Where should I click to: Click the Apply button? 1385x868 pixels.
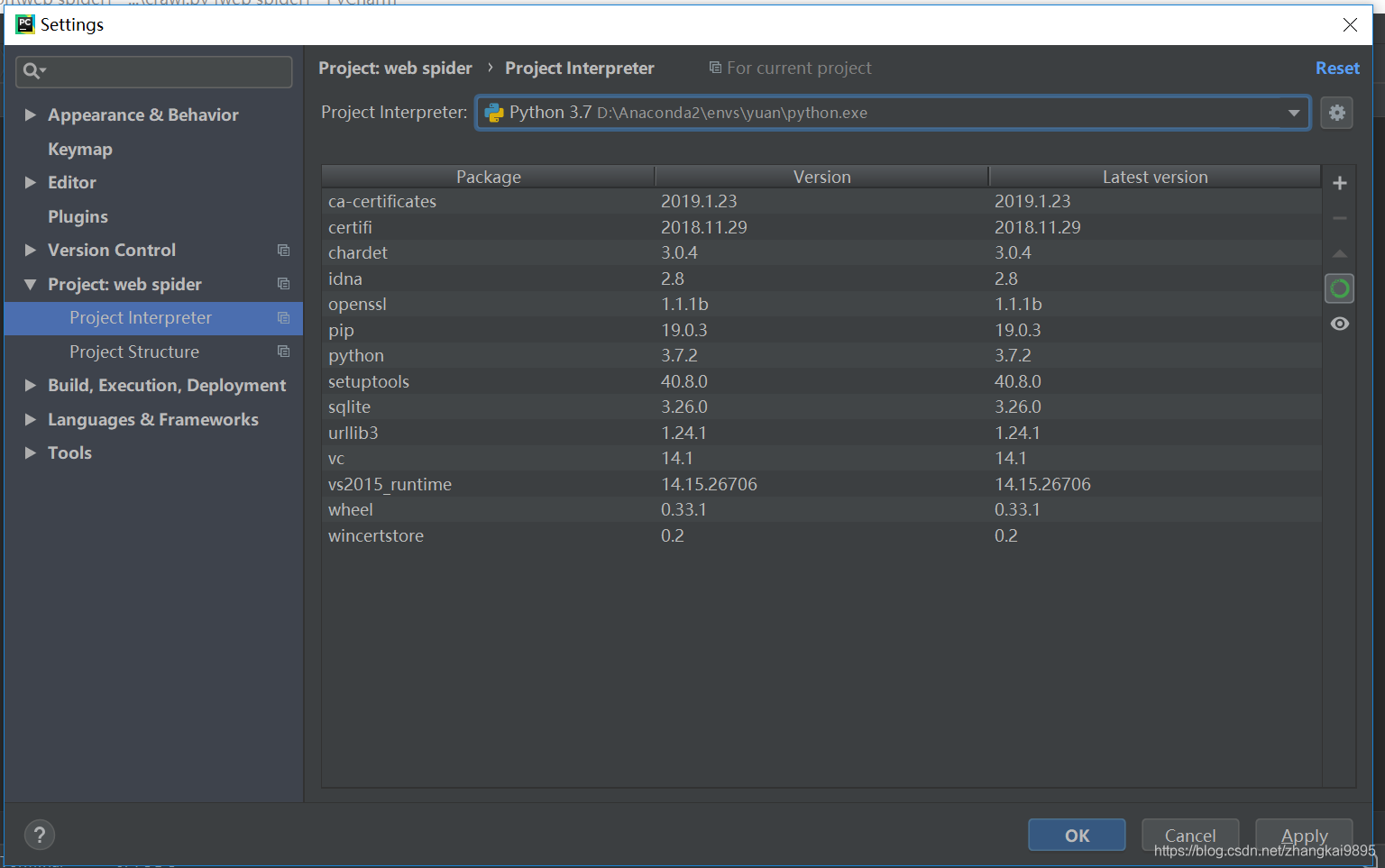[1304, 835]
